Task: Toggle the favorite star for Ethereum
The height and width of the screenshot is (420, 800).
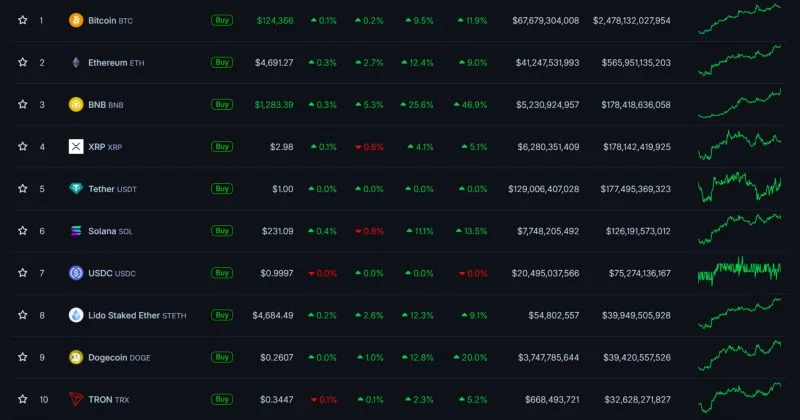Action: coord(22,62)
